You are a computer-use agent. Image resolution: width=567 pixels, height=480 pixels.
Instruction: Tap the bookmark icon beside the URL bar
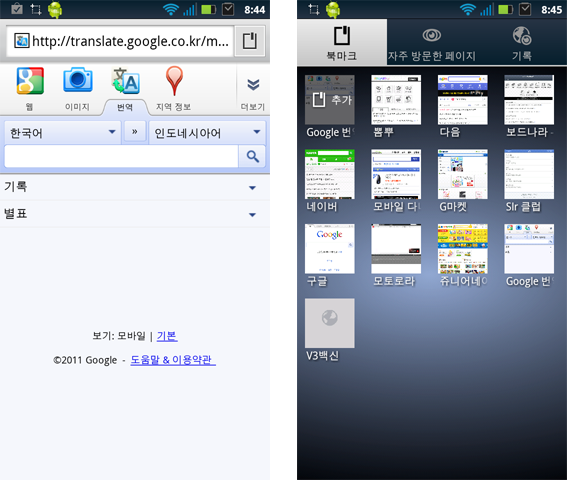click(x=250, y=41)
